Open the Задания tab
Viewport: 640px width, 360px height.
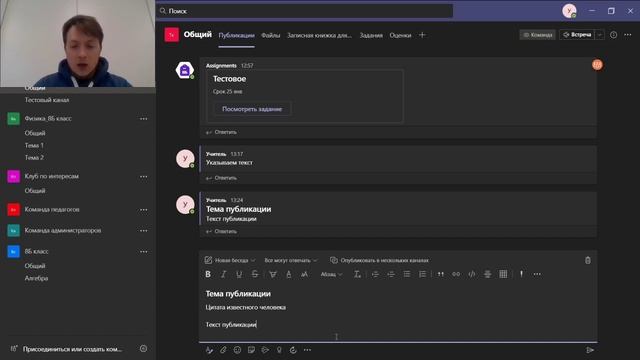pyautogui.click(x=371, y=35)
